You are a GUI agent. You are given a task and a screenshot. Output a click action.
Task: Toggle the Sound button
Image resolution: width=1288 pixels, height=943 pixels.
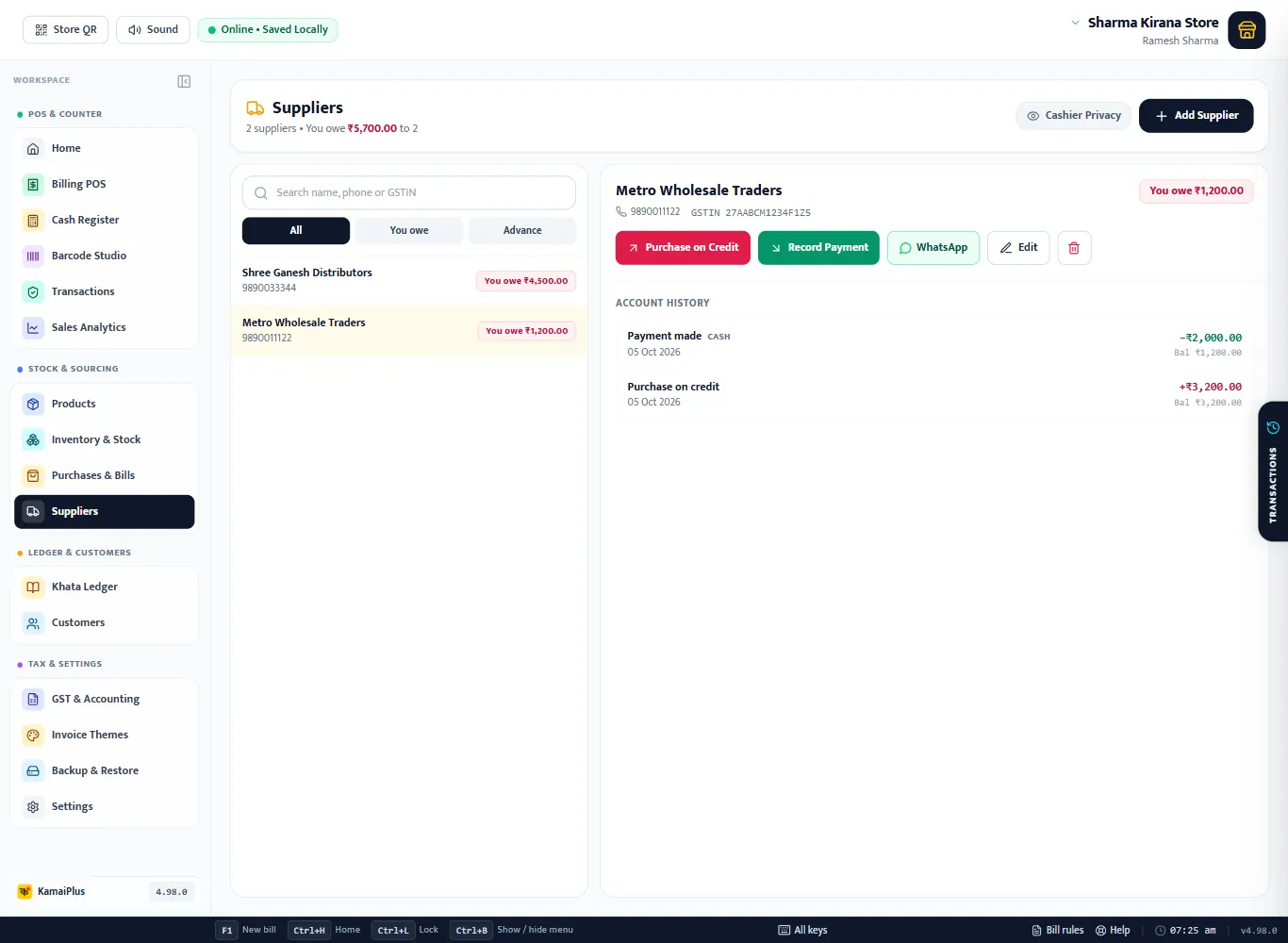click(x=153, y=29)
